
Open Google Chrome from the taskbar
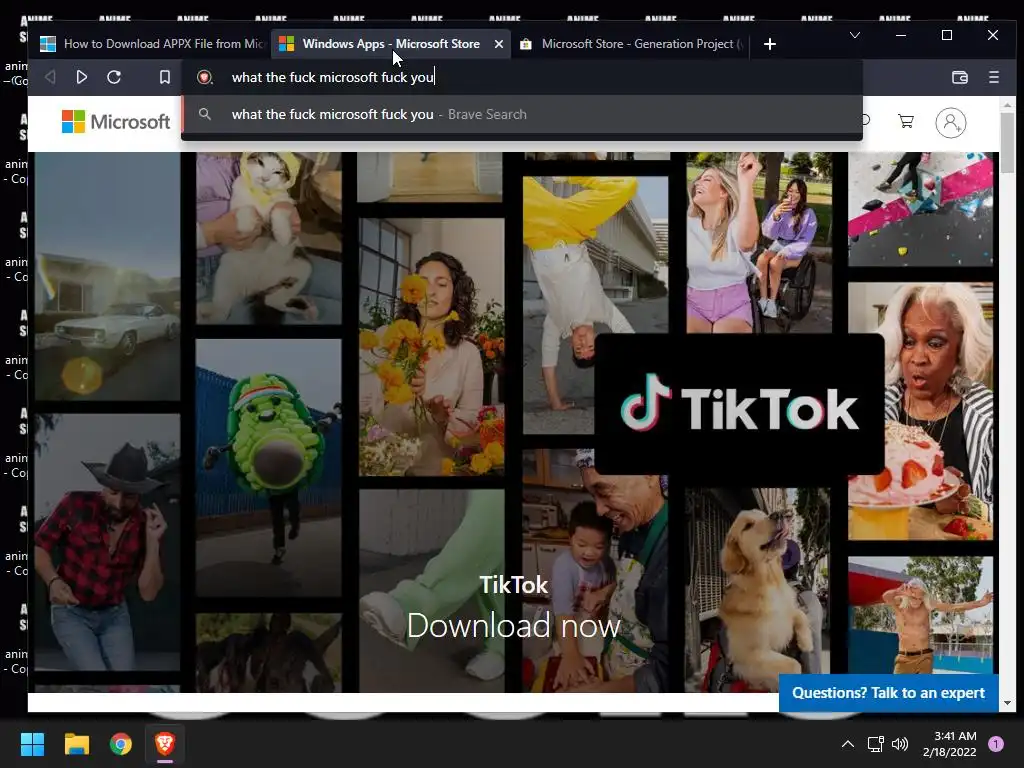(121, 744)
